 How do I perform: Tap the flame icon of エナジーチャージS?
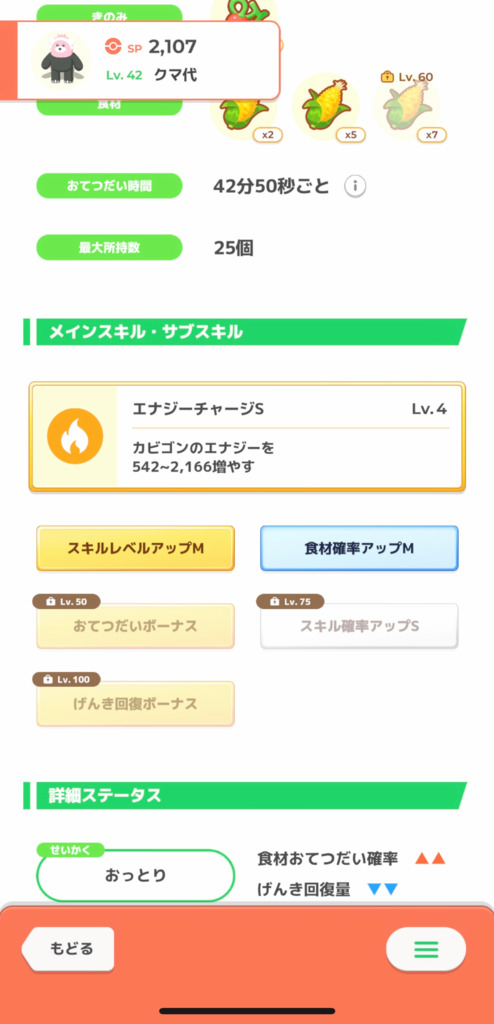75,436
